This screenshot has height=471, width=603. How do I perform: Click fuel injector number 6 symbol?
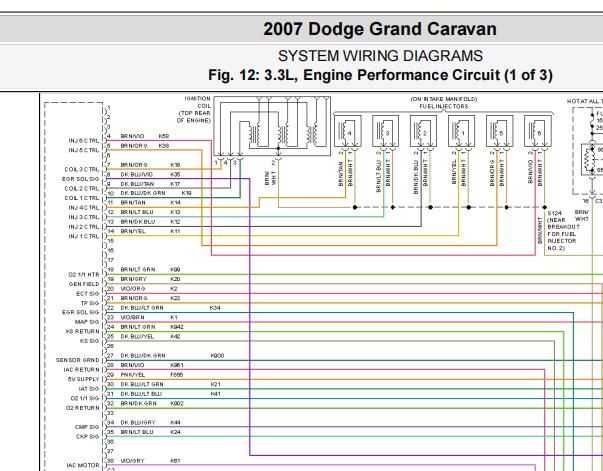pos(538,131)
